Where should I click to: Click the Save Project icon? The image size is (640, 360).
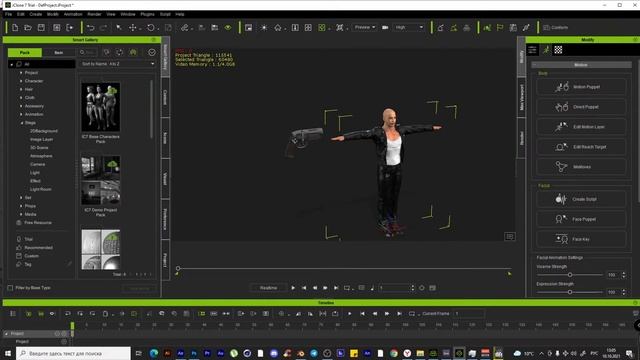[41, 27]
